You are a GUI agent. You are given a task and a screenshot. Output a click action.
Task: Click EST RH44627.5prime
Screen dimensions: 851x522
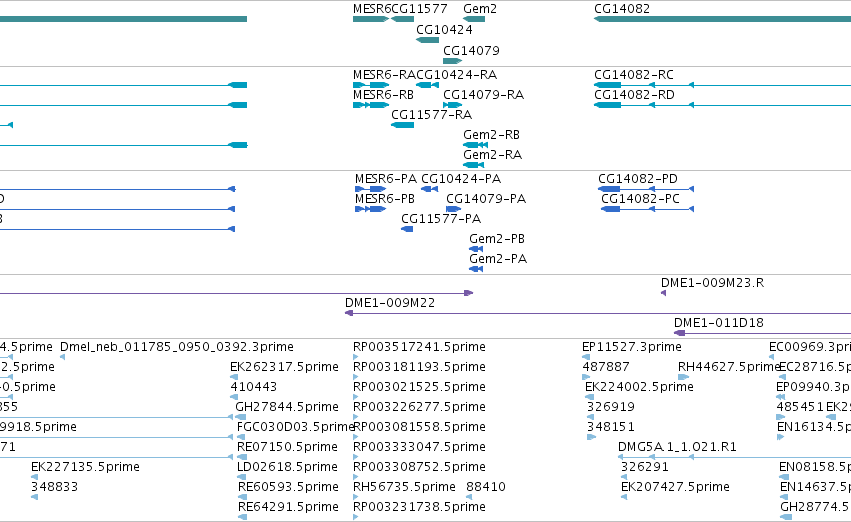point(728,367)
